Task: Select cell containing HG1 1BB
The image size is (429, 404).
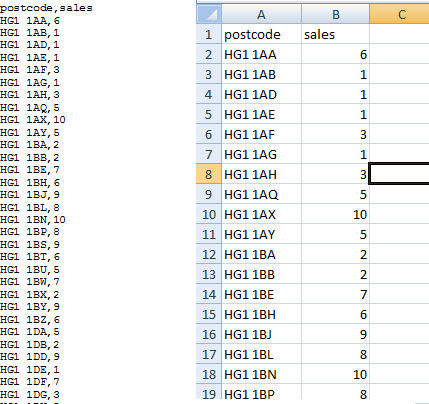Action: point(261,274)
